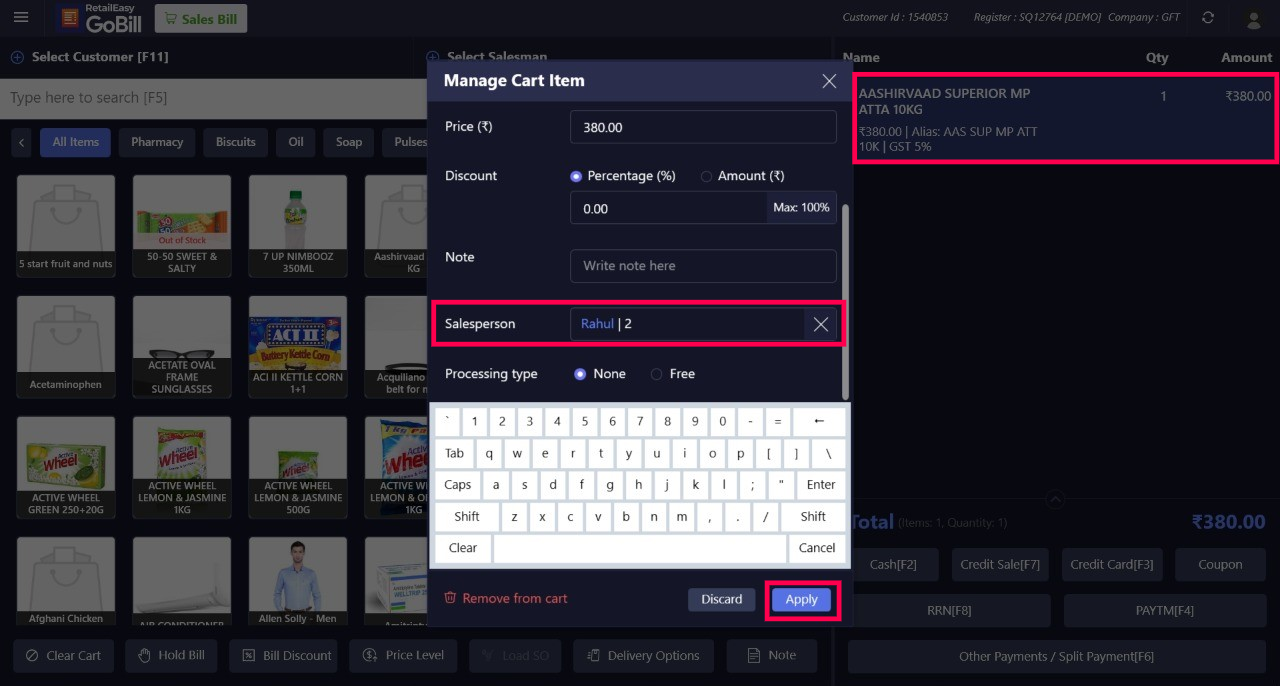Pick the Afghani Chicken item
Viewport: 1280px width, 686px height.
coord(66,582)
